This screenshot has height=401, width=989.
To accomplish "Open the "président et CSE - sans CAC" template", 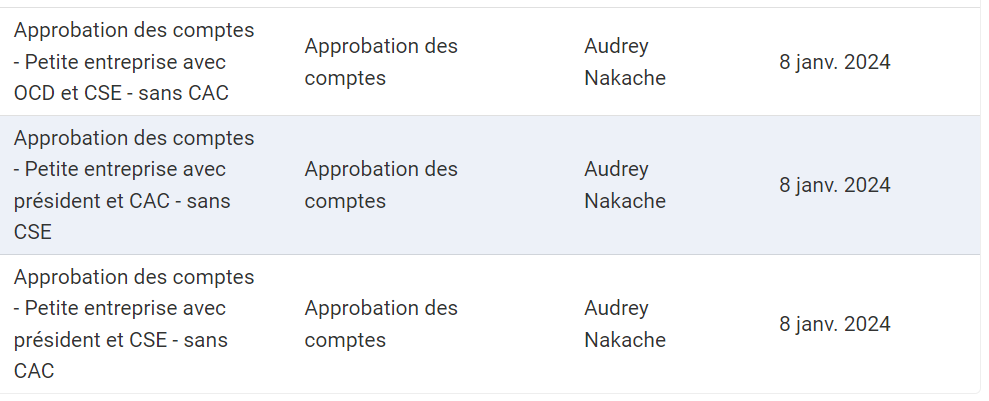I will pos(134,324).
